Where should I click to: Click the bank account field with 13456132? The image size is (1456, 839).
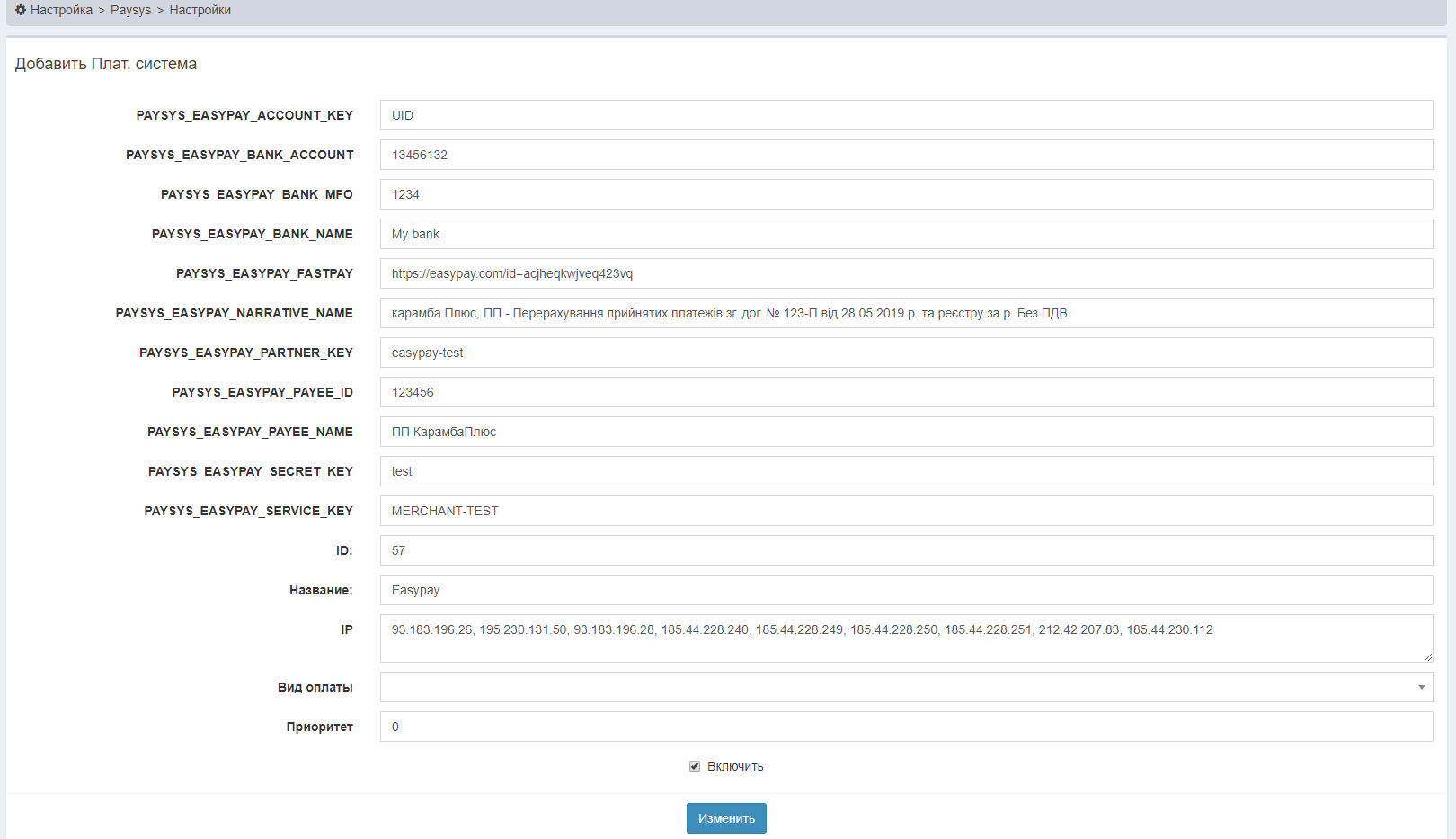(906, 155)
